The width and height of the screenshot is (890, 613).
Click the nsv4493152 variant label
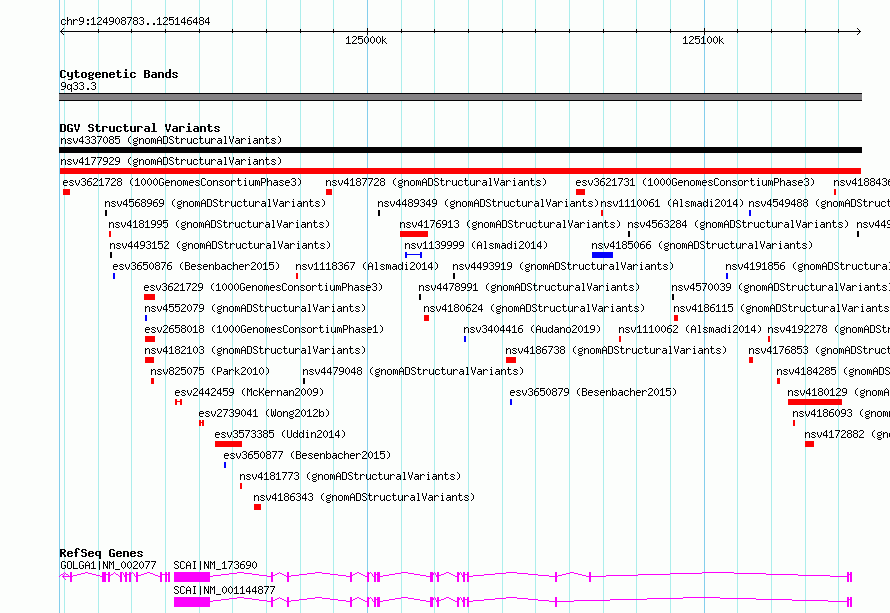pos(220,245)
